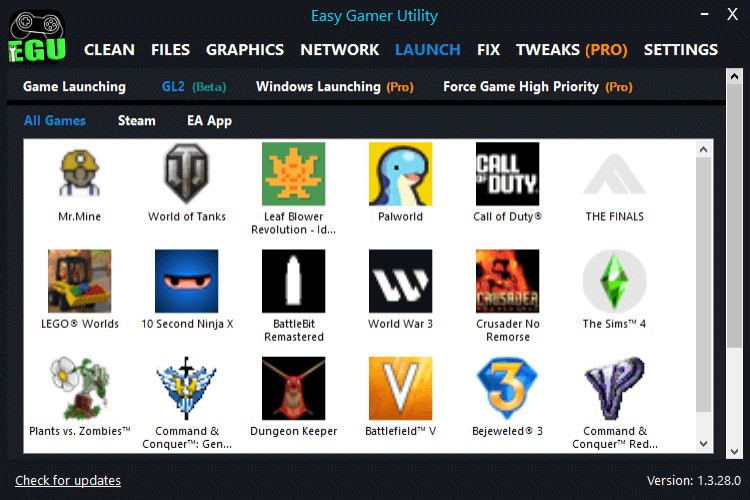Image resolution: width=750 pixels, height=500 pixels.
Task: Click the Version 1.3.28.0 text
Action: pyautogui.click(x=694, y=480)
